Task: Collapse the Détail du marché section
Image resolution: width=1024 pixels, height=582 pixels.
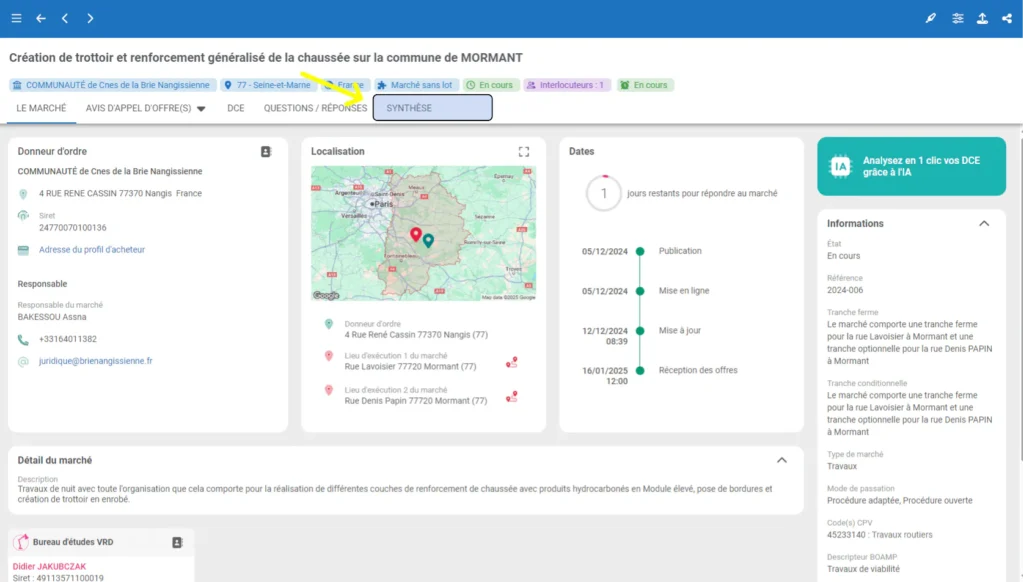Action: coord(782,460)
